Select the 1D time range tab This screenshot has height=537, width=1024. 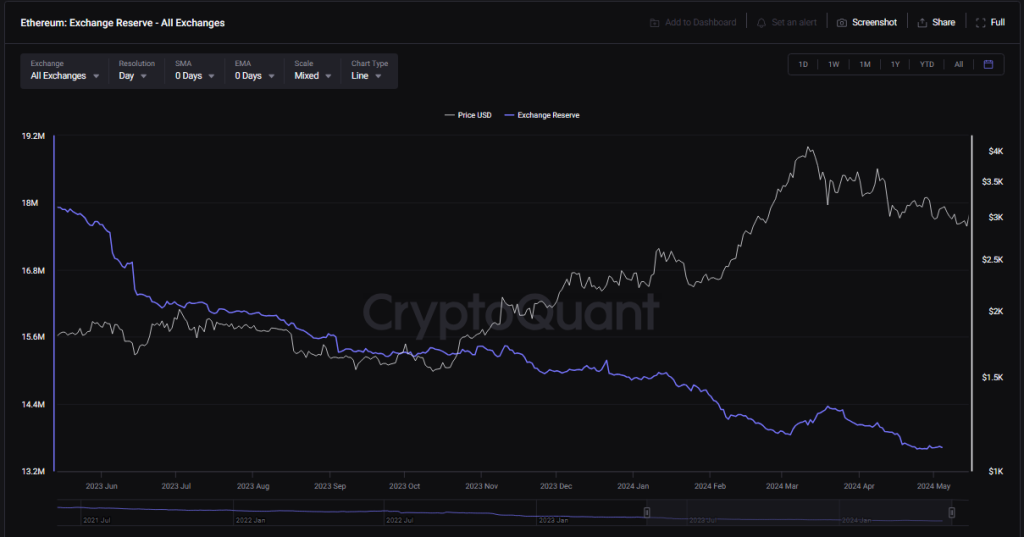803,64
